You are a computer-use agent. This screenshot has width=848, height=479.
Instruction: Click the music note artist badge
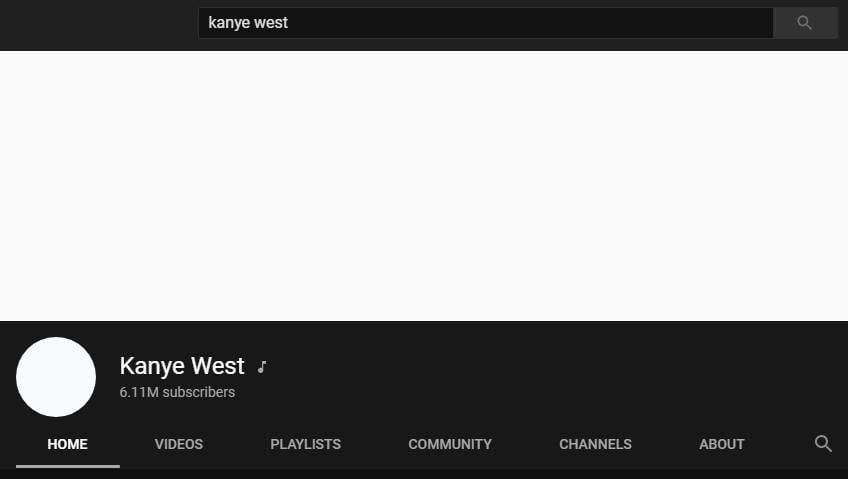pyautogui.click(x=262, y=367)
